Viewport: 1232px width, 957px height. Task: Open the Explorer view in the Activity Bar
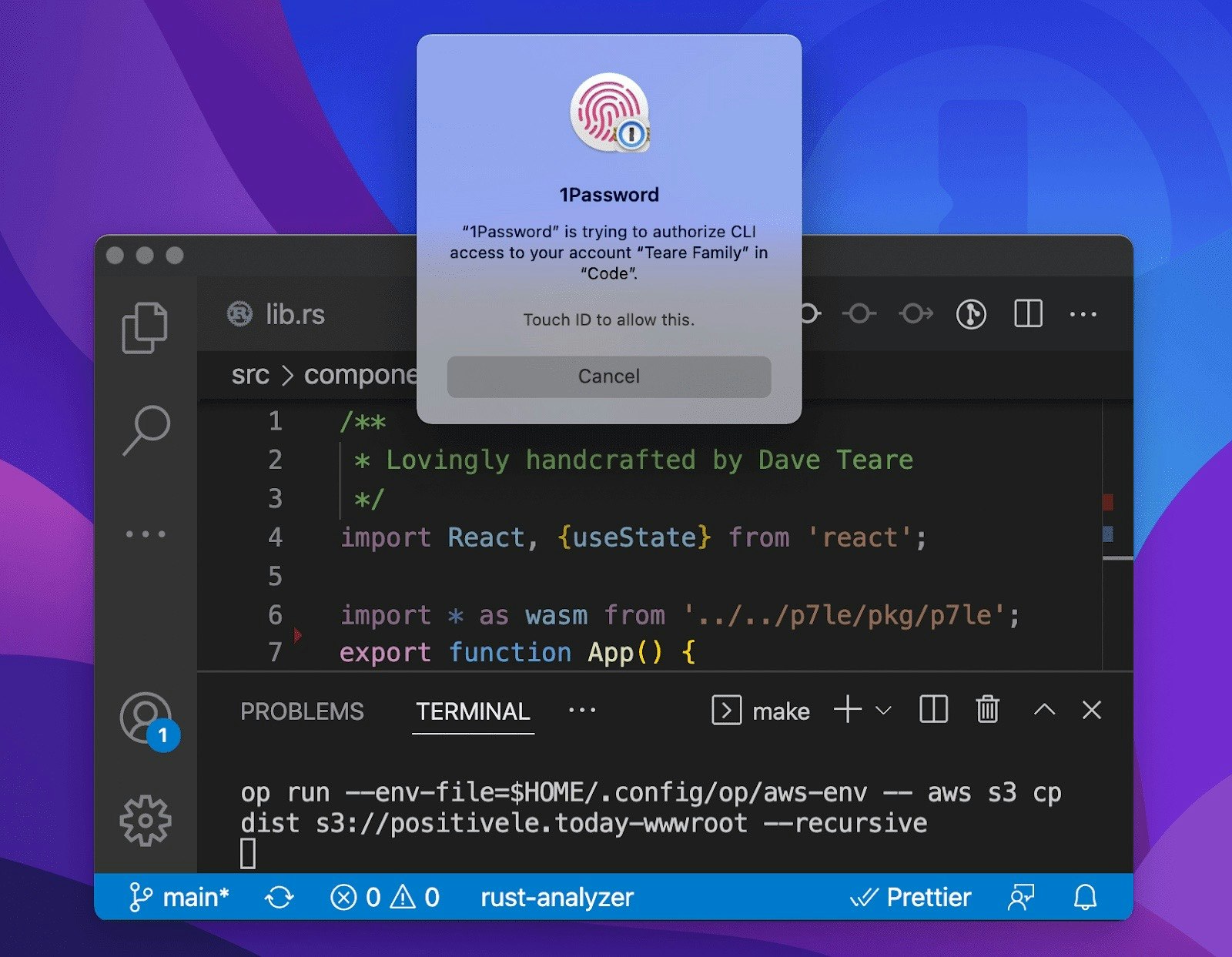click(x=146, y=326)
